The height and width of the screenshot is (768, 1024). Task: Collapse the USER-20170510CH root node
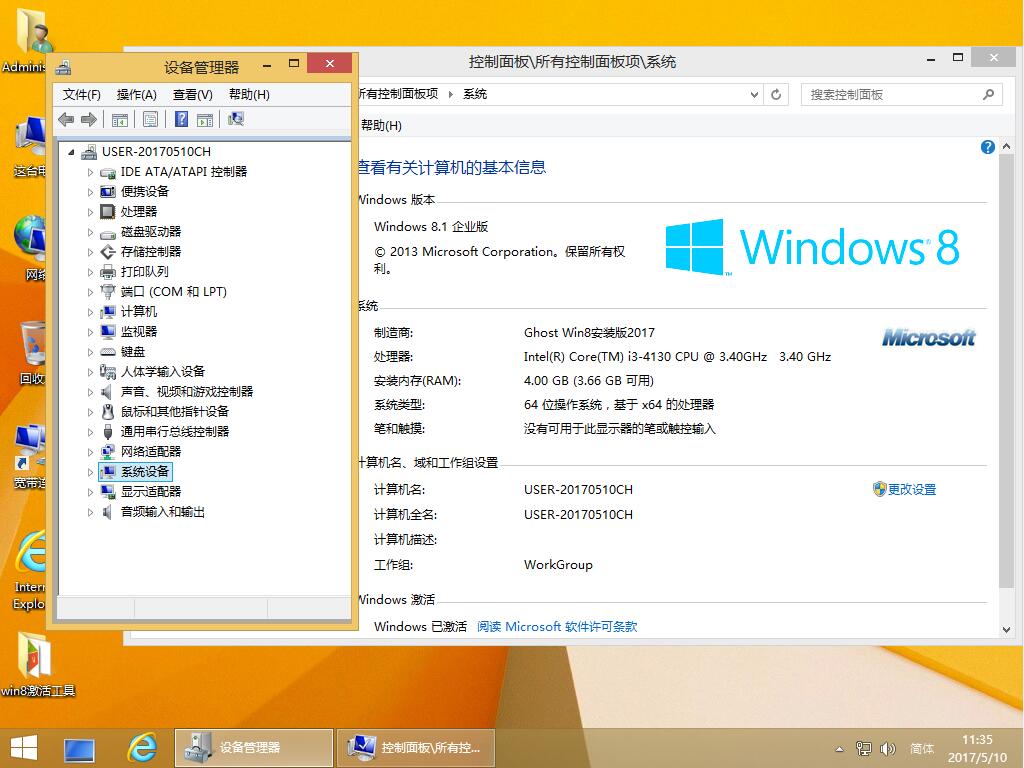click(72, 151)
